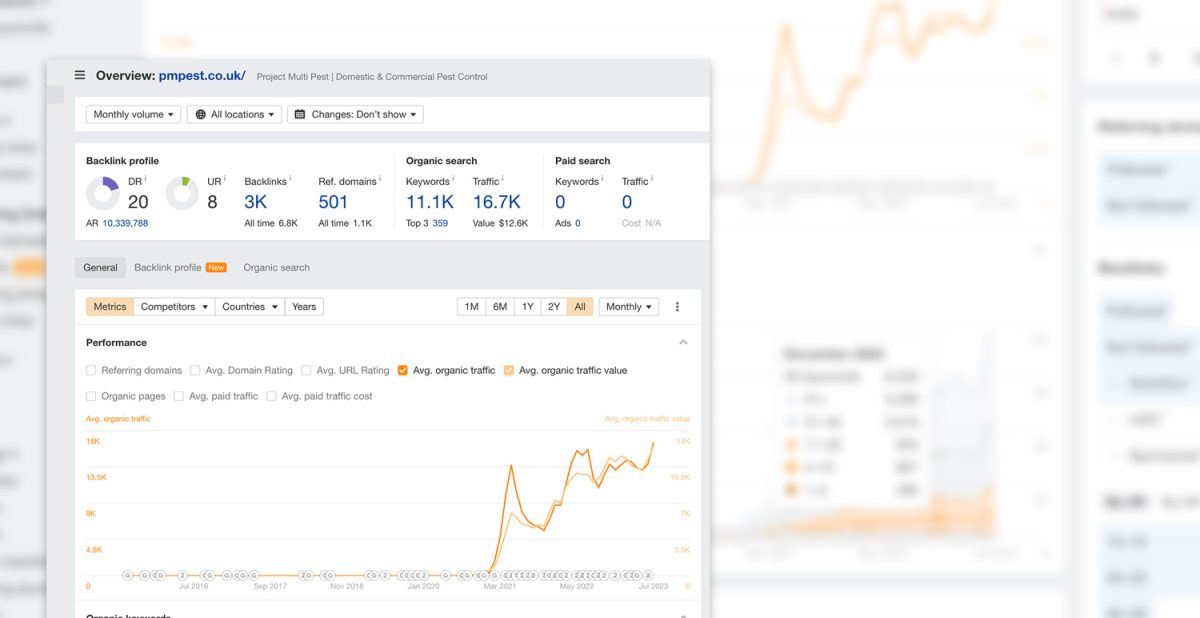Uncheck Avg. organic traffic value
1200x618 pixels.
508,370
